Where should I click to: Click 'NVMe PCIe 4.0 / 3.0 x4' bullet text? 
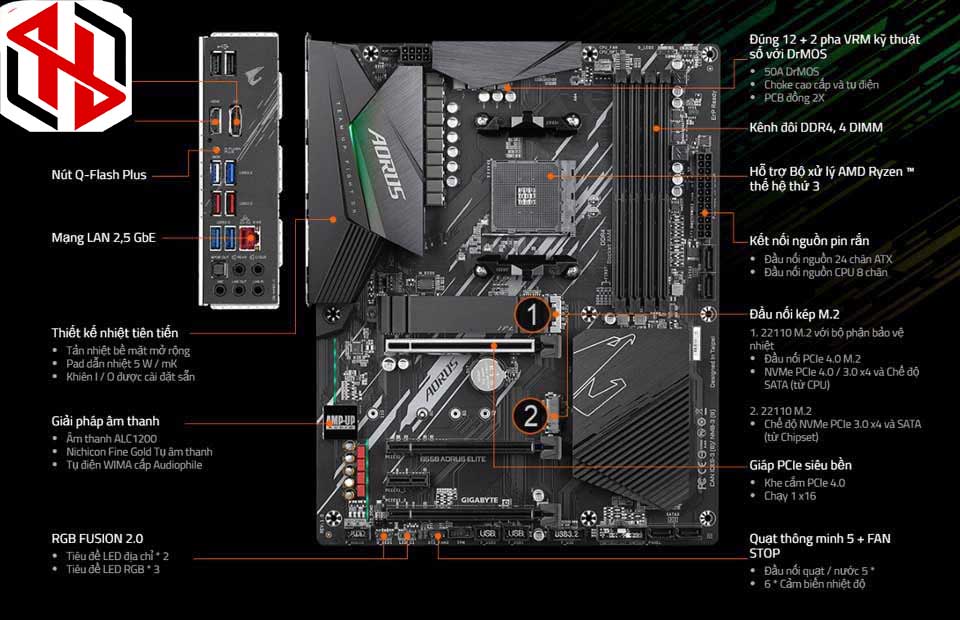pos(841,378)
